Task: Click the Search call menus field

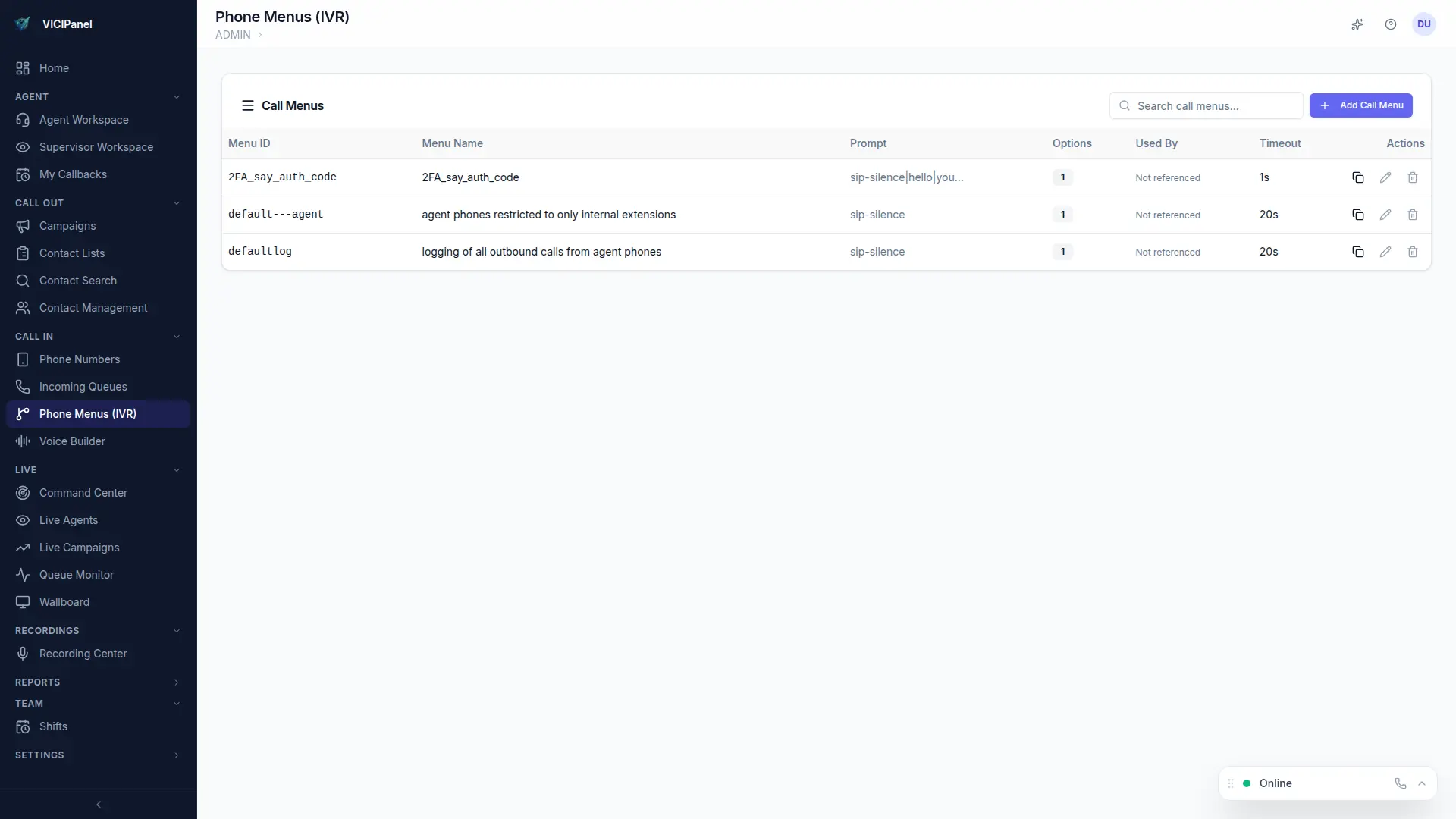Action: pos(1206,105)
